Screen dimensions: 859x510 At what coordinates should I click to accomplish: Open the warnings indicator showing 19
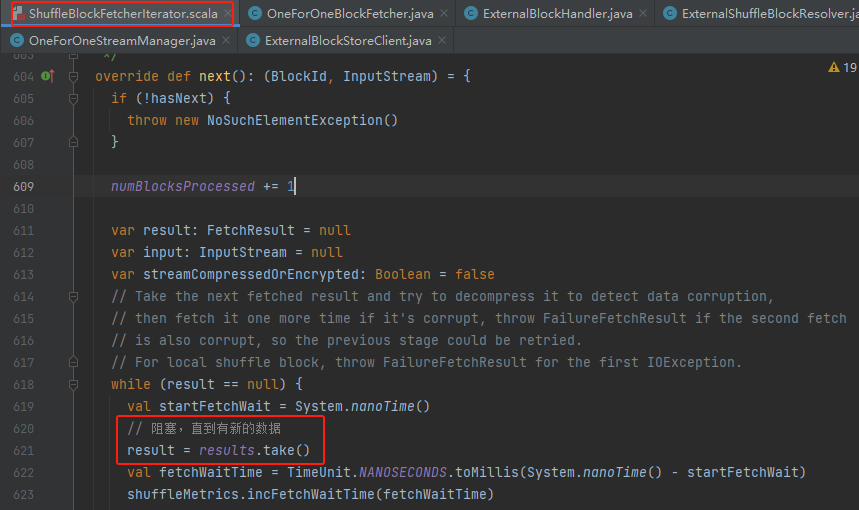(x=842, y=67)
